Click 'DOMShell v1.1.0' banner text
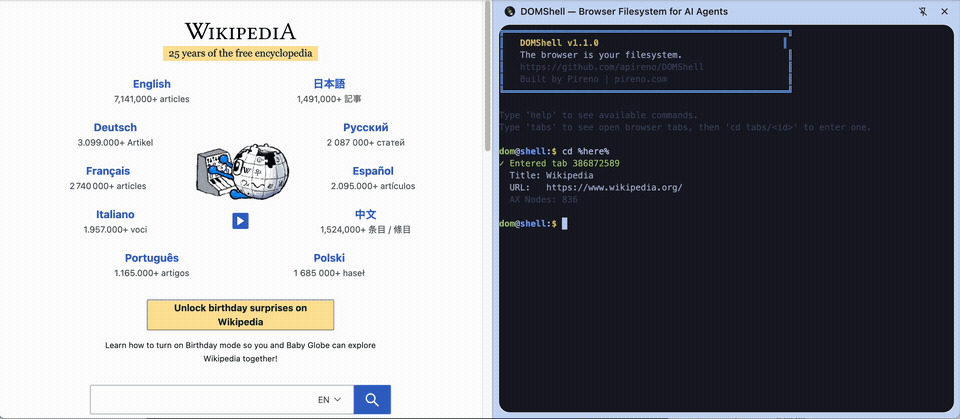This screenshot has width=960, height=419. pyautogui.click(x=559, y=43)
